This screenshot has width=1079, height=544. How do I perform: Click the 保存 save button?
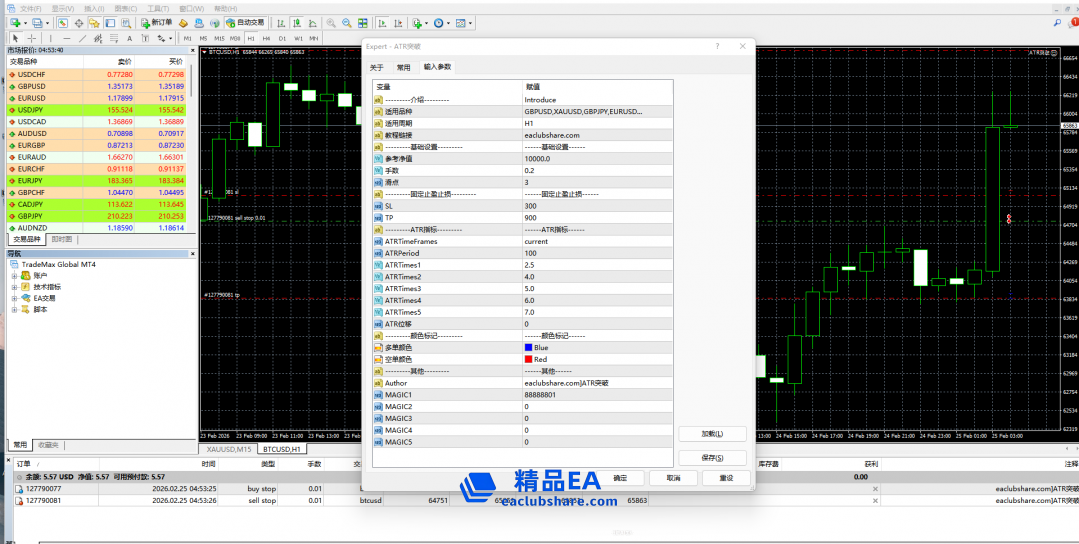(711, 458)
